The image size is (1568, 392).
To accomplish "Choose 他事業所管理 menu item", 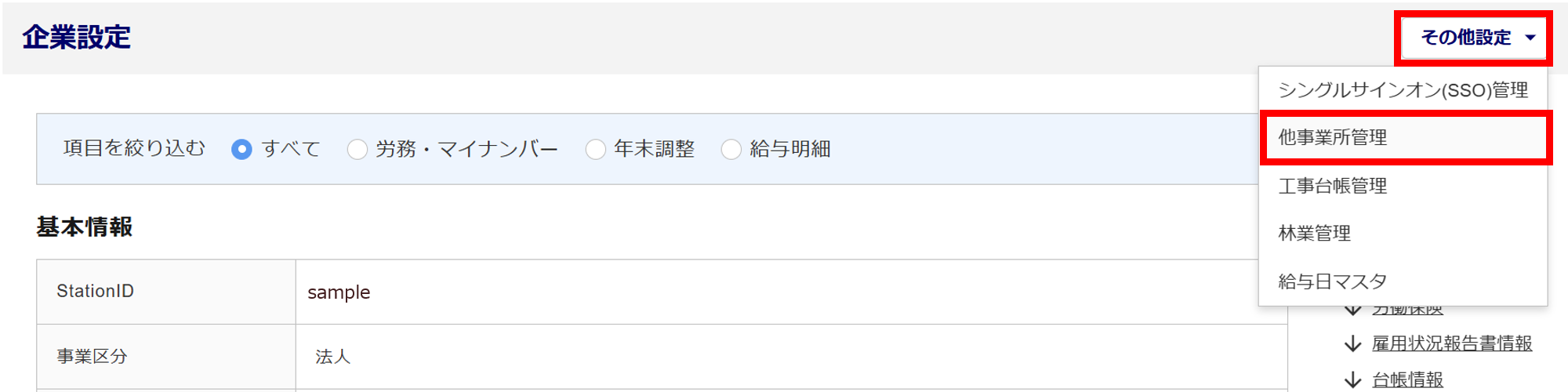I will (x=1333, y=138).
